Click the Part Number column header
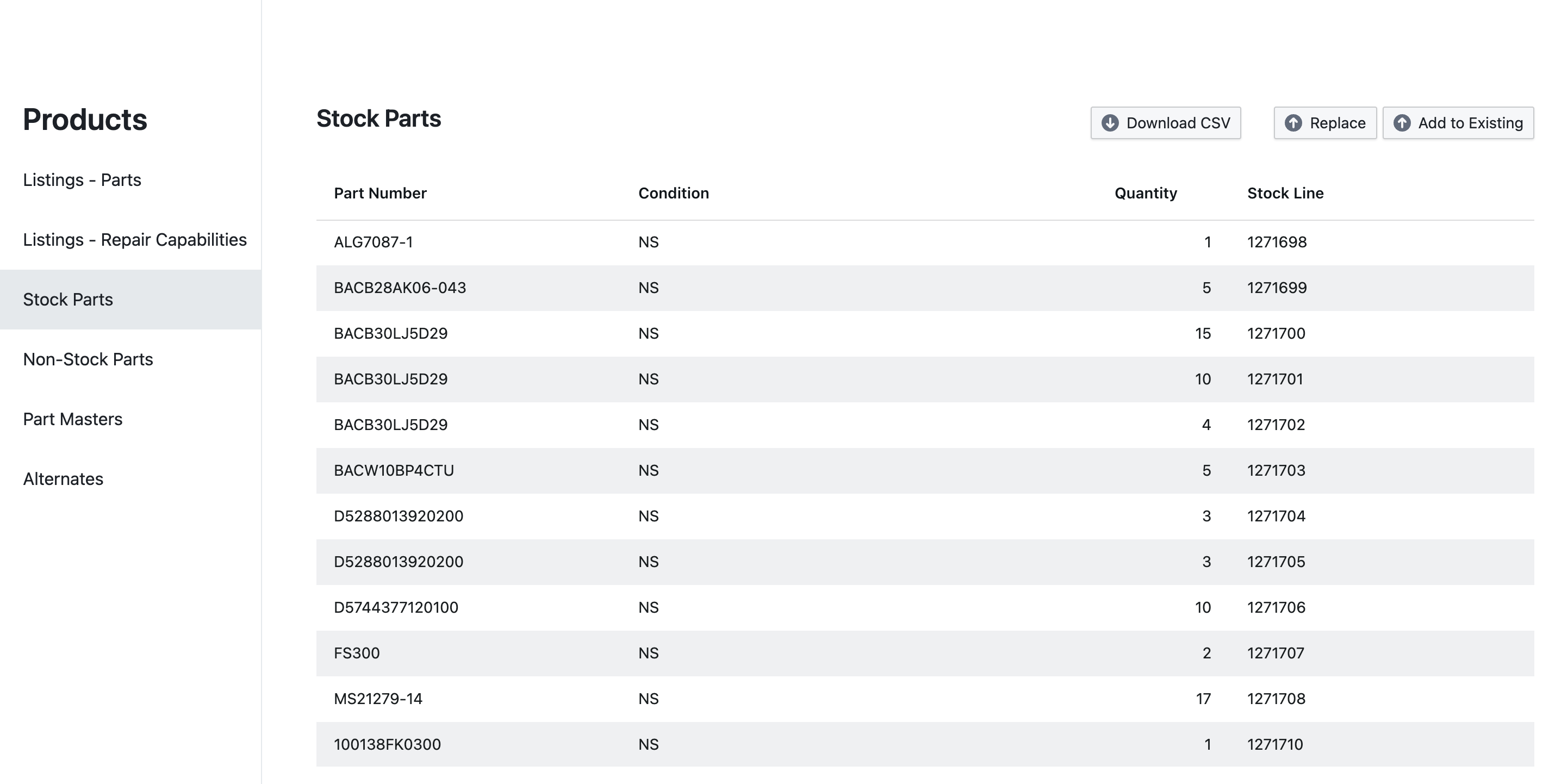Screen dimensions: 1555x784 (x=380, y=193)
